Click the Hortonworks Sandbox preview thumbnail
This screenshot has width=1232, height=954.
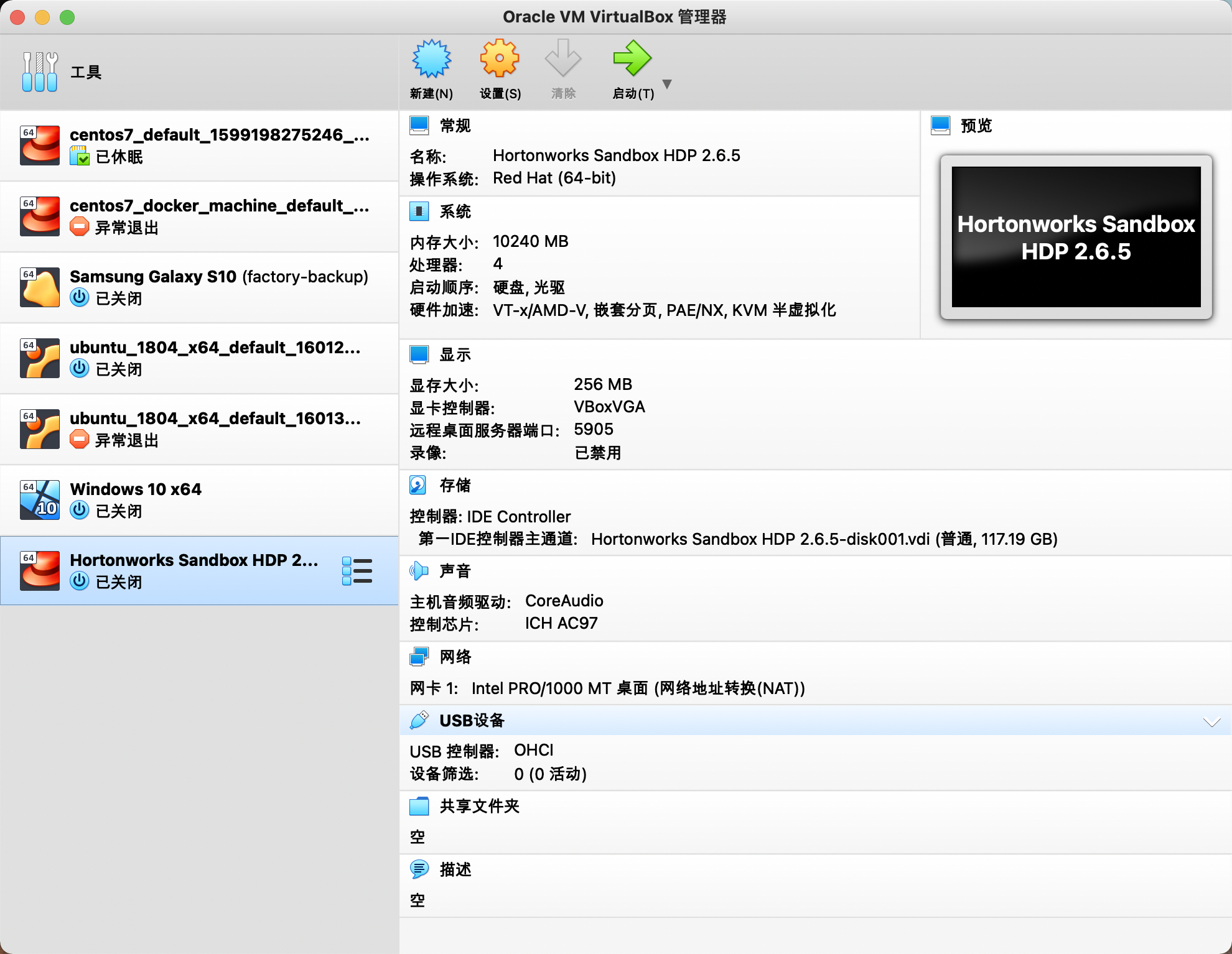tap(1076, 237)
